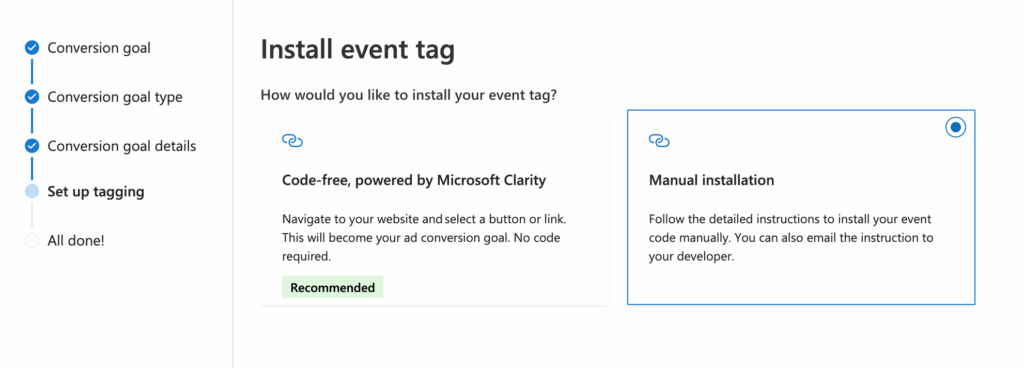Select the Manual installation card
This screenshot has height=368, width=1024.
[x=801, y=207]
